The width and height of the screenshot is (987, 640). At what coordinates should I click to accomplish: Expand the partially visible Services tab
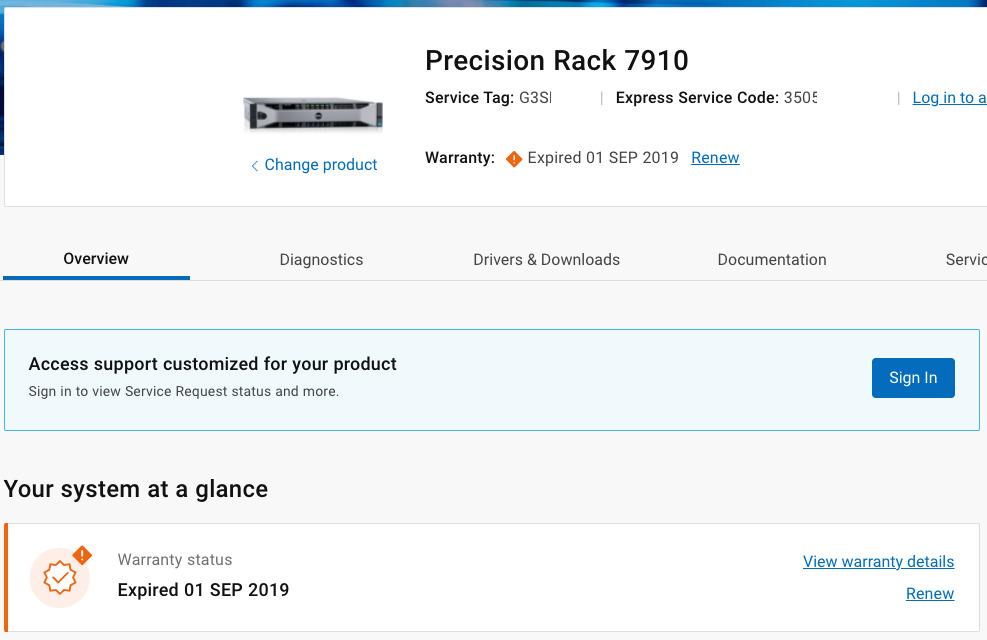click(x=964, y=259)
